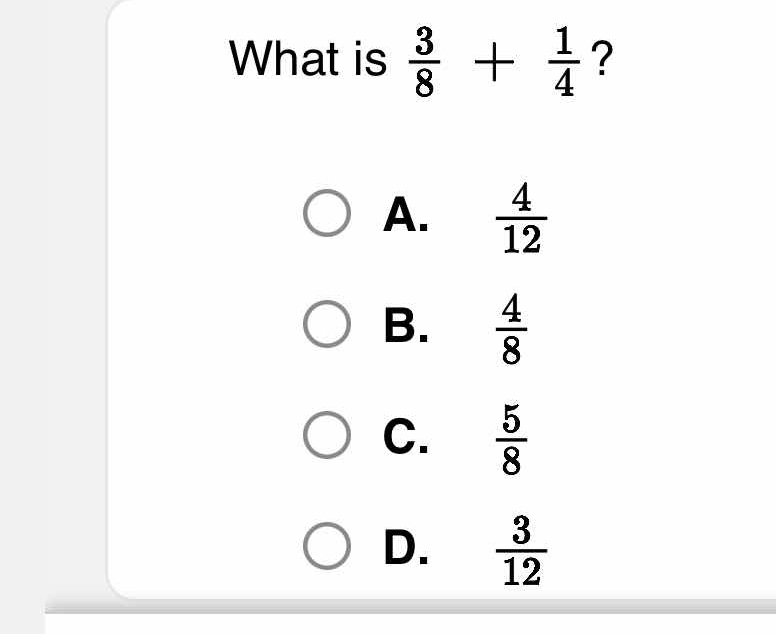
Task: Pick the answer fraction 4/12
Action: pos(522,218)
